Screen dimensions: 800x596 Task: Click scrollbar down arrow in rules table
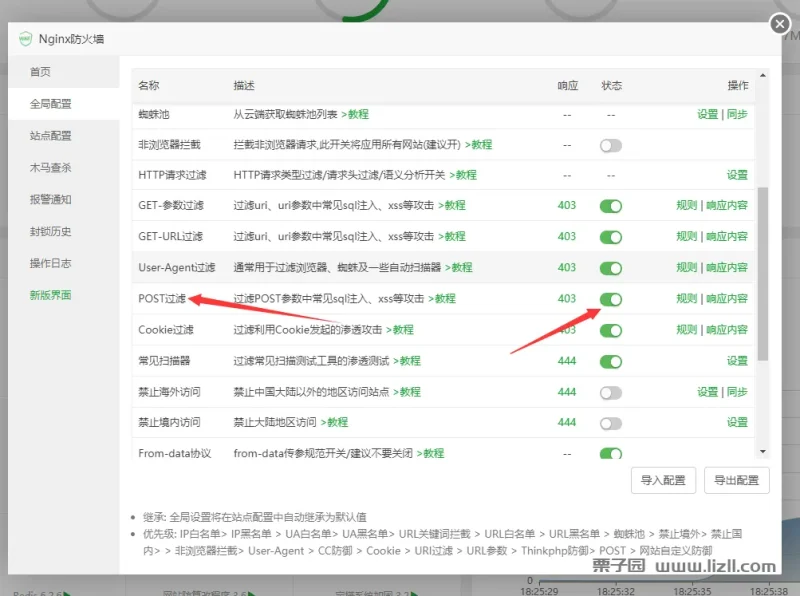click(763, 452)
